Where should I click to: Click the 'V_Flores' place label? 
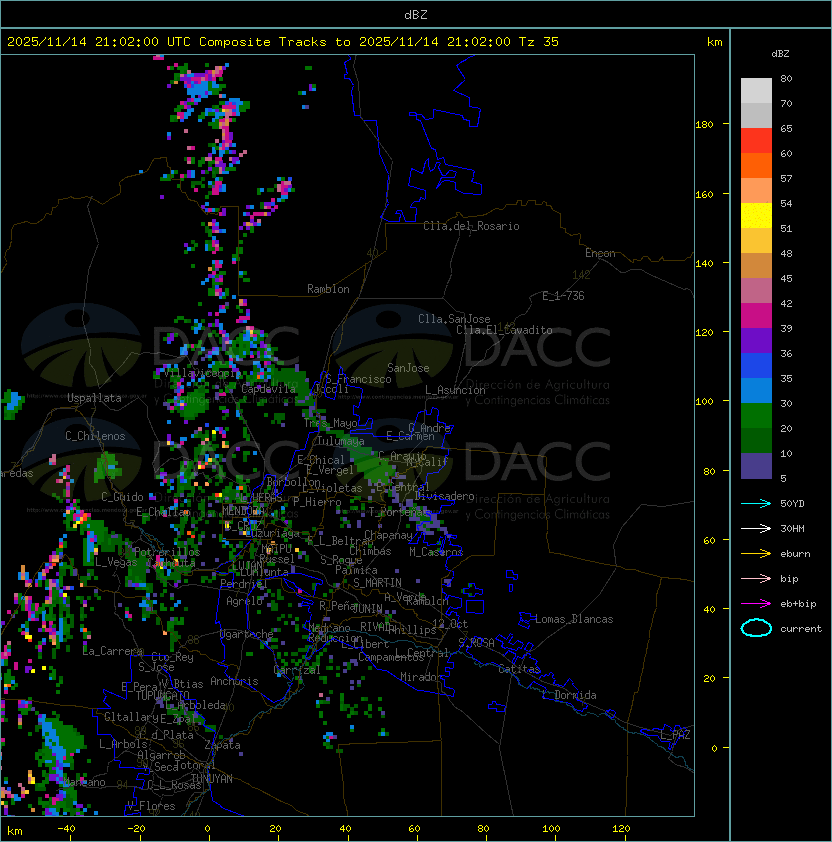(x=151, y=806)
